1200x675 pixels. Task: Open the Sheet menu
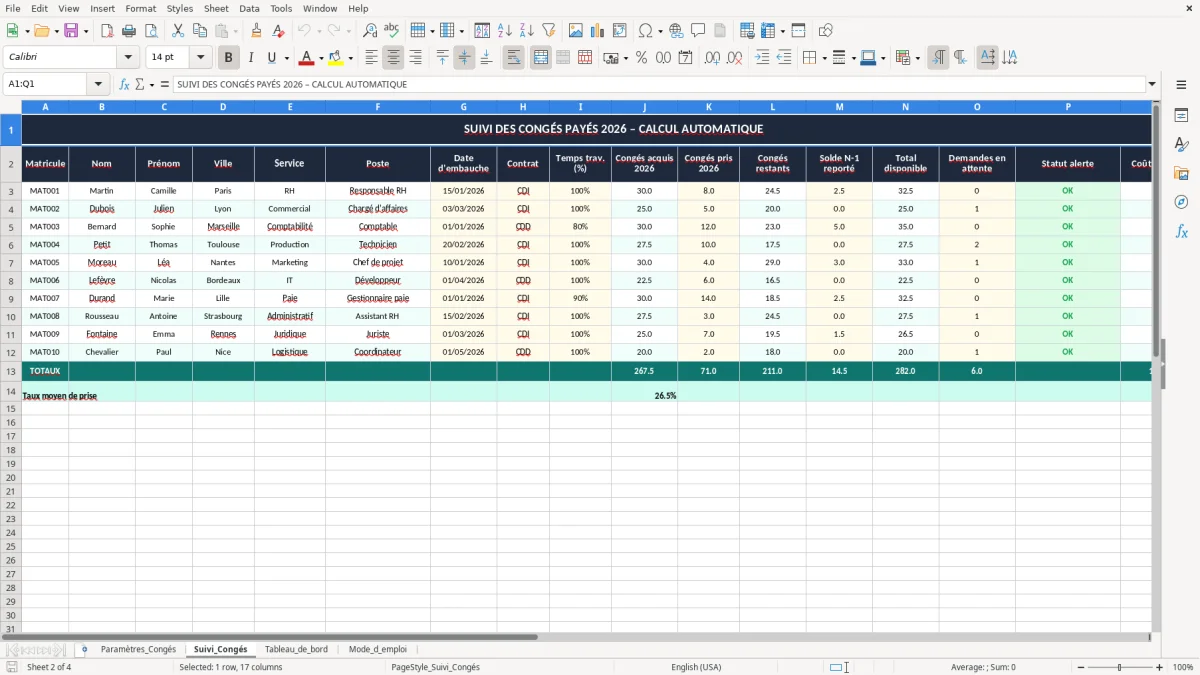[x=216, y=8]
